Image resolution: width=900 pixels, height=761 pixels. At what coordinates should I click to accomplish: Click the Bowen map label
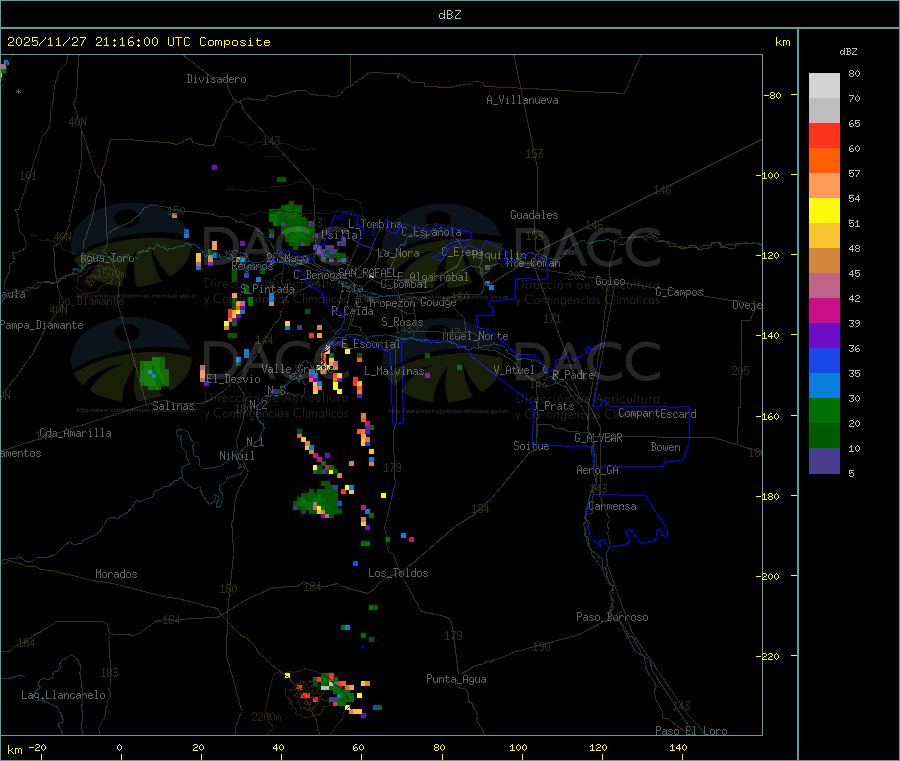point(666,447)
